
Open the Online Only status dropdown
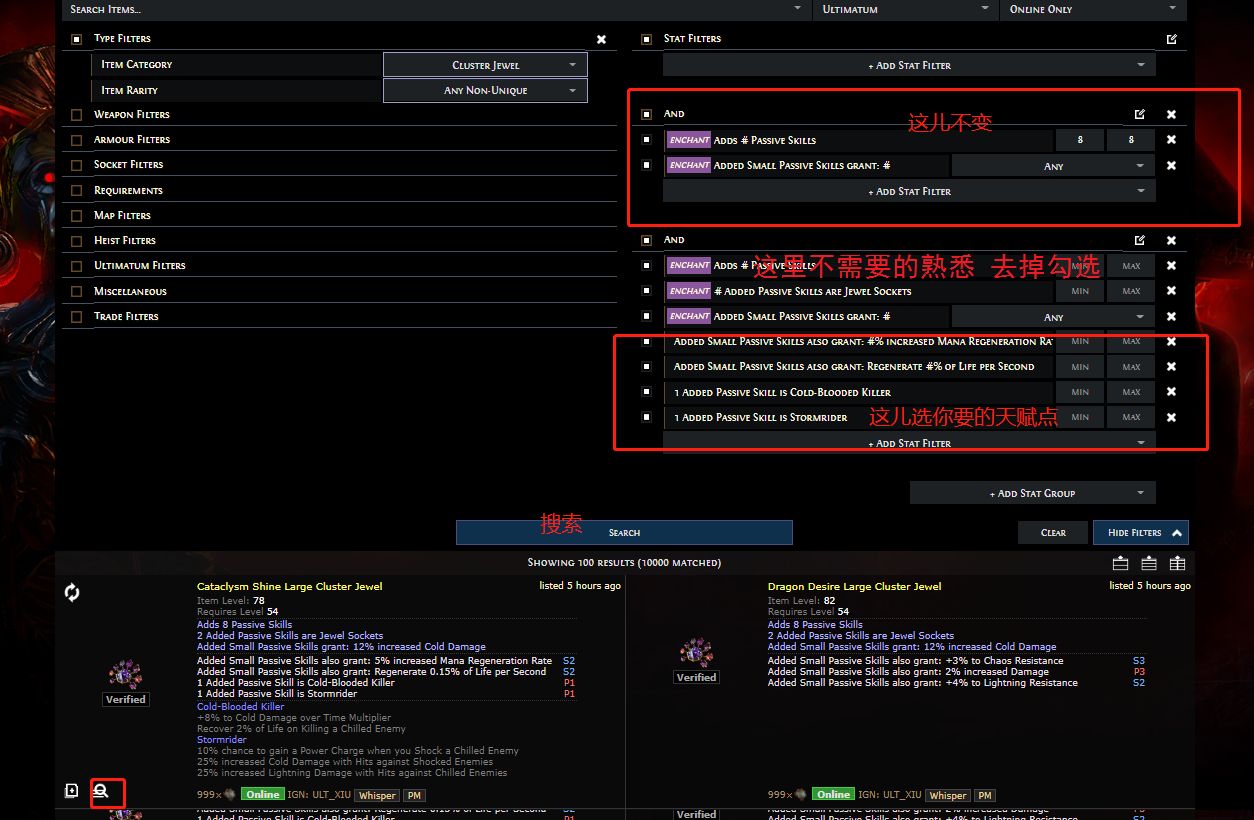[1093, 9]
